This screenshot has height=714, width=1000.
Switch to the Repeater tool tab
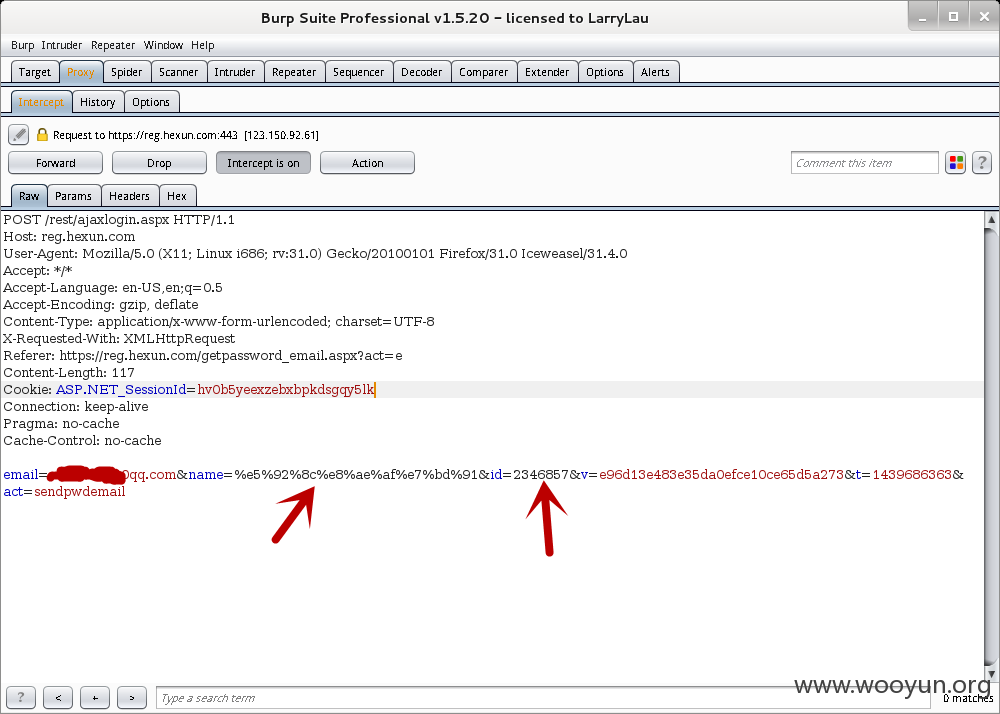coord(294,72)
